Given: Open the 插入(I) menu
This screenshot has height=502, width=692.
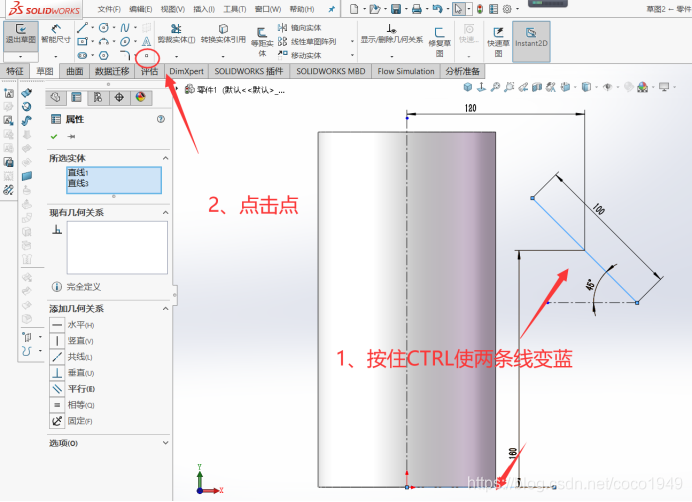Looking at the screenshot, I should (x=204, y=9).
